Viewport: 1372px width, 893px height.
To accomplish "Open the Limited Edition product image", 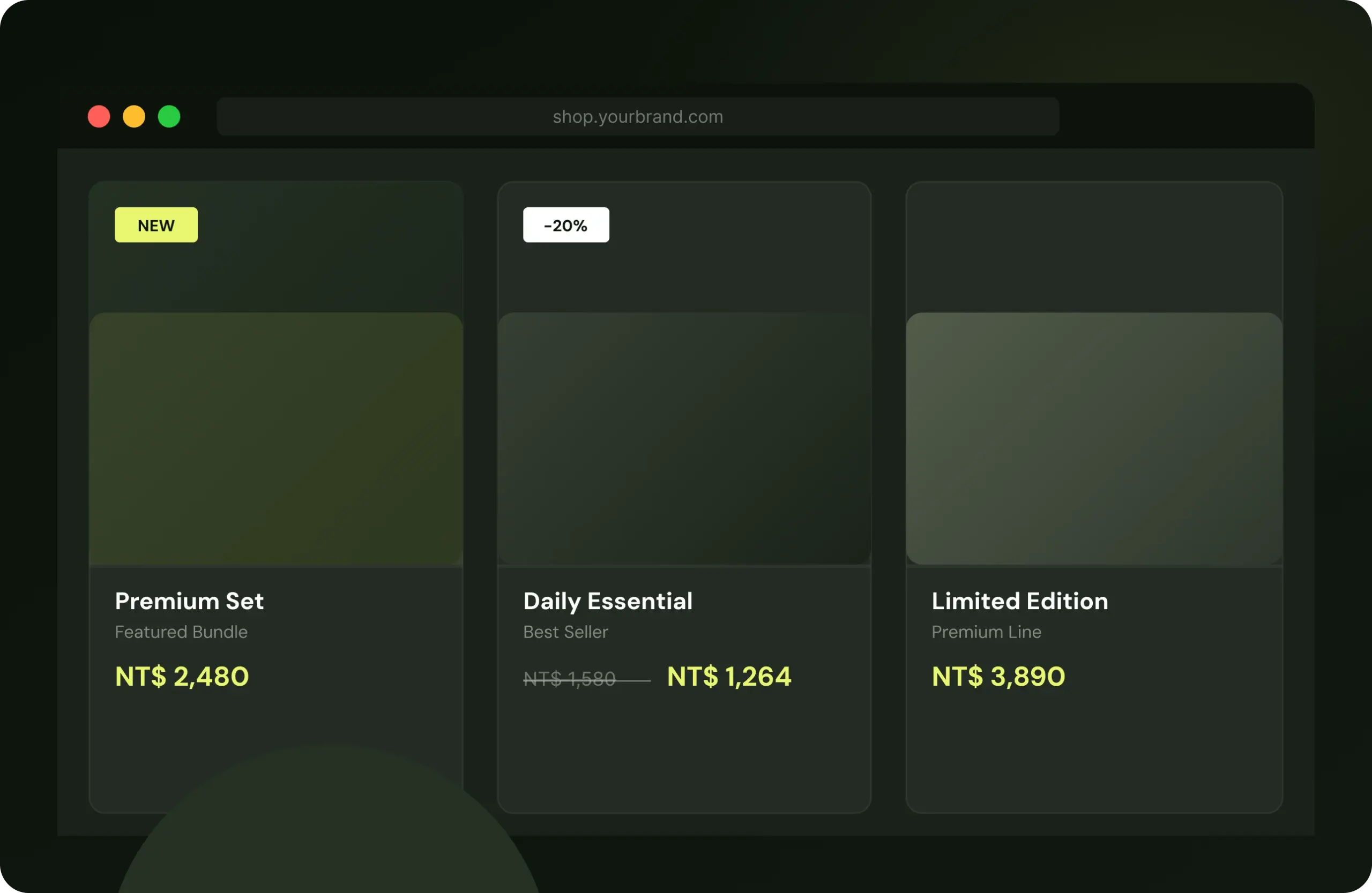I will [x=1094, y=439].
